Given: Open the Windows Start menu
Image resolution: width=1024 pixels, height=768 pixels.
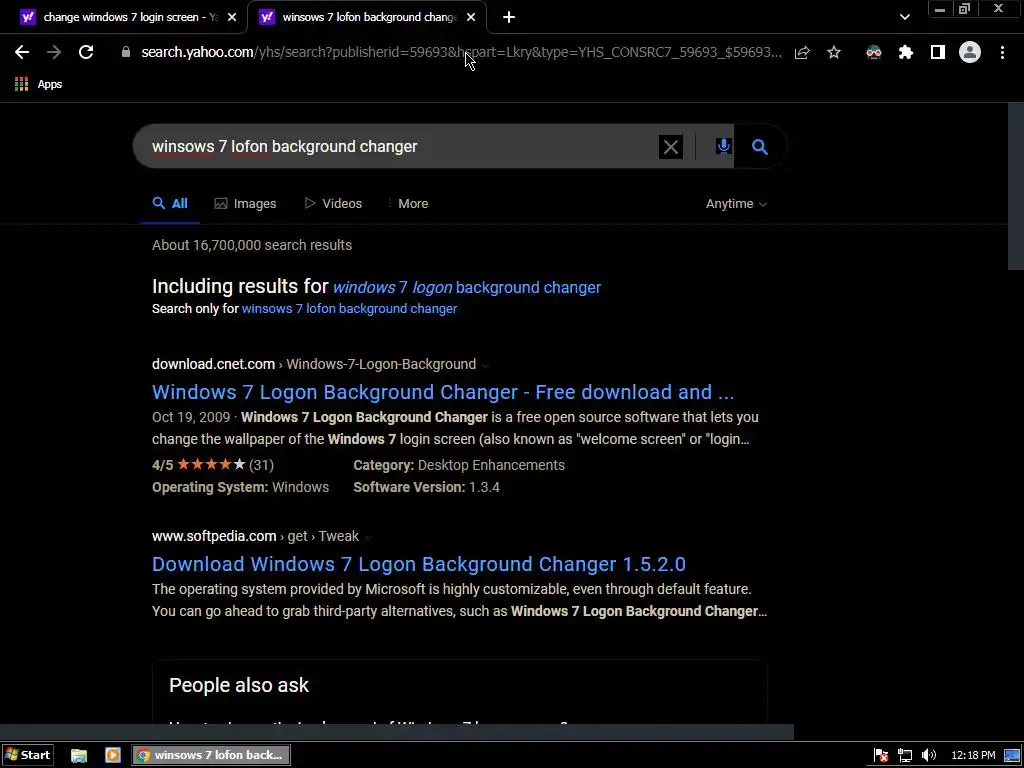Looking at the screenshot, I should (x=27, y=755).
